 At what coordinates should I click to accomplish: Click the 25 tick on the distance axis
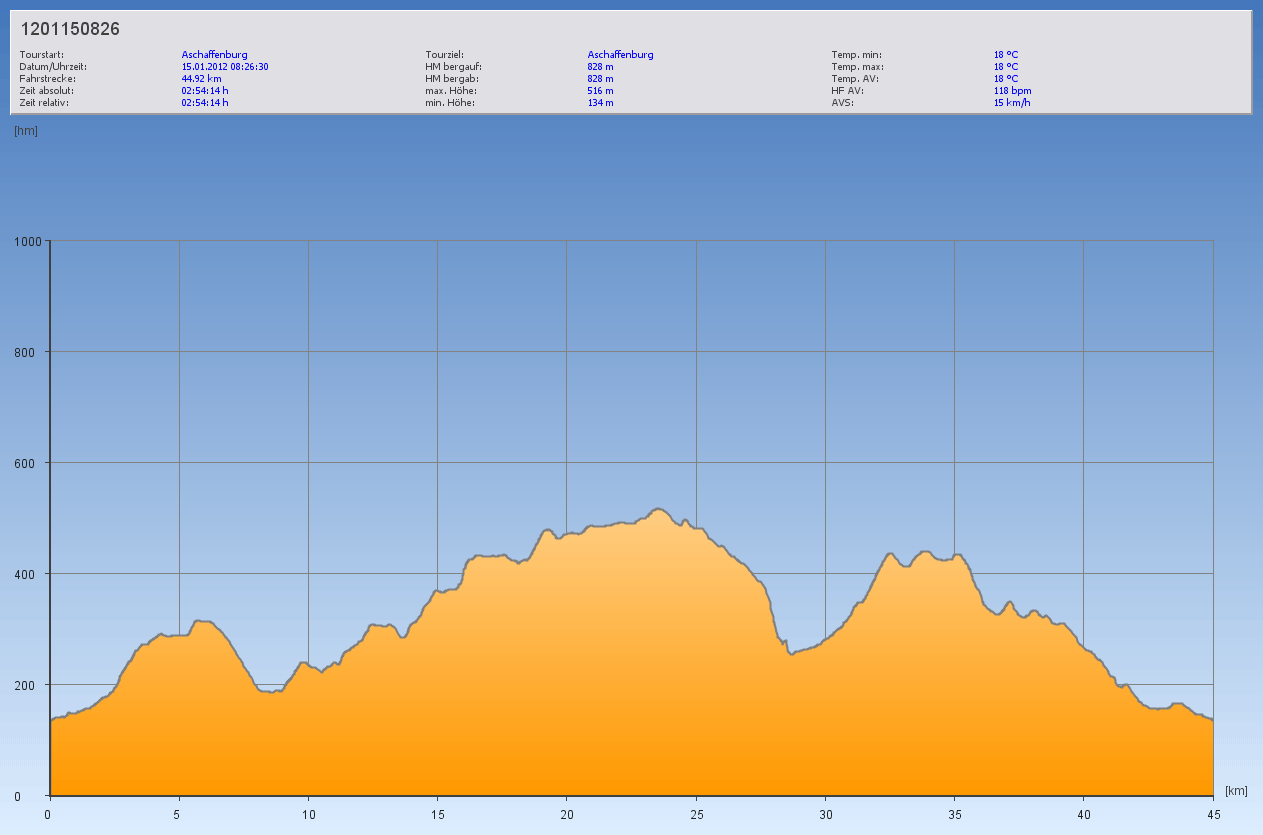click(696, 814)
